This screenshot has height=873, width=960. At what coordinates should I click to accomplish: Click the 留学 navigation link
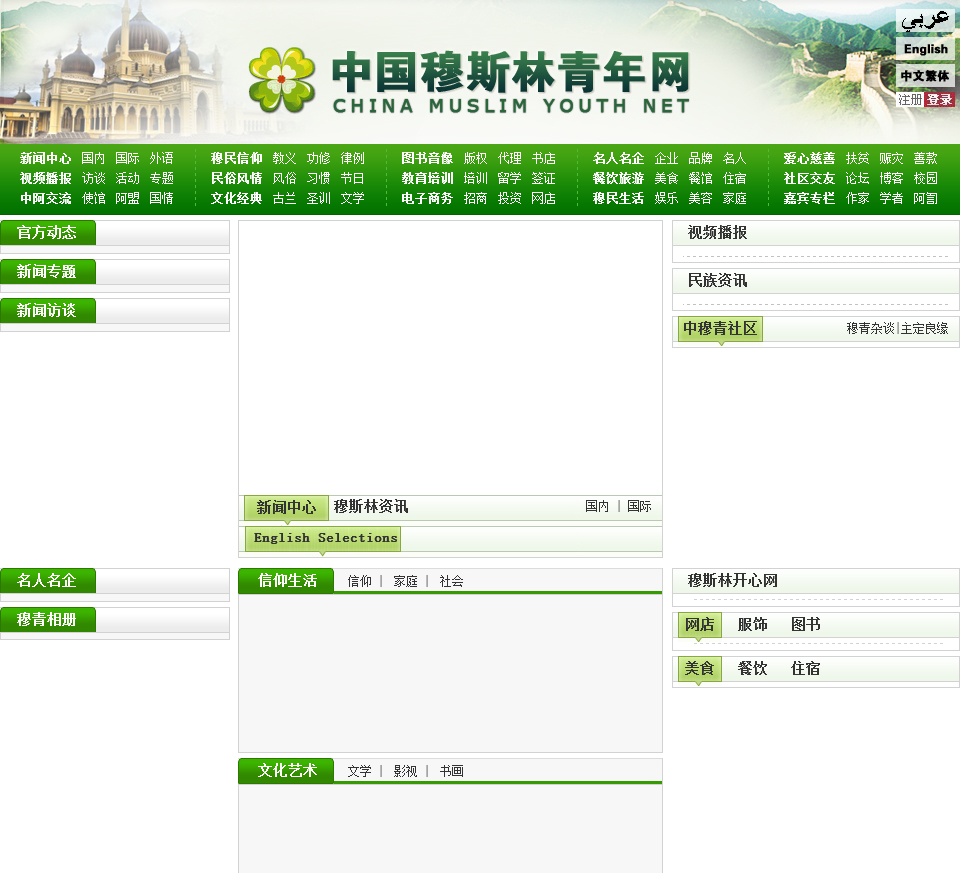click(x=509, y=178)
